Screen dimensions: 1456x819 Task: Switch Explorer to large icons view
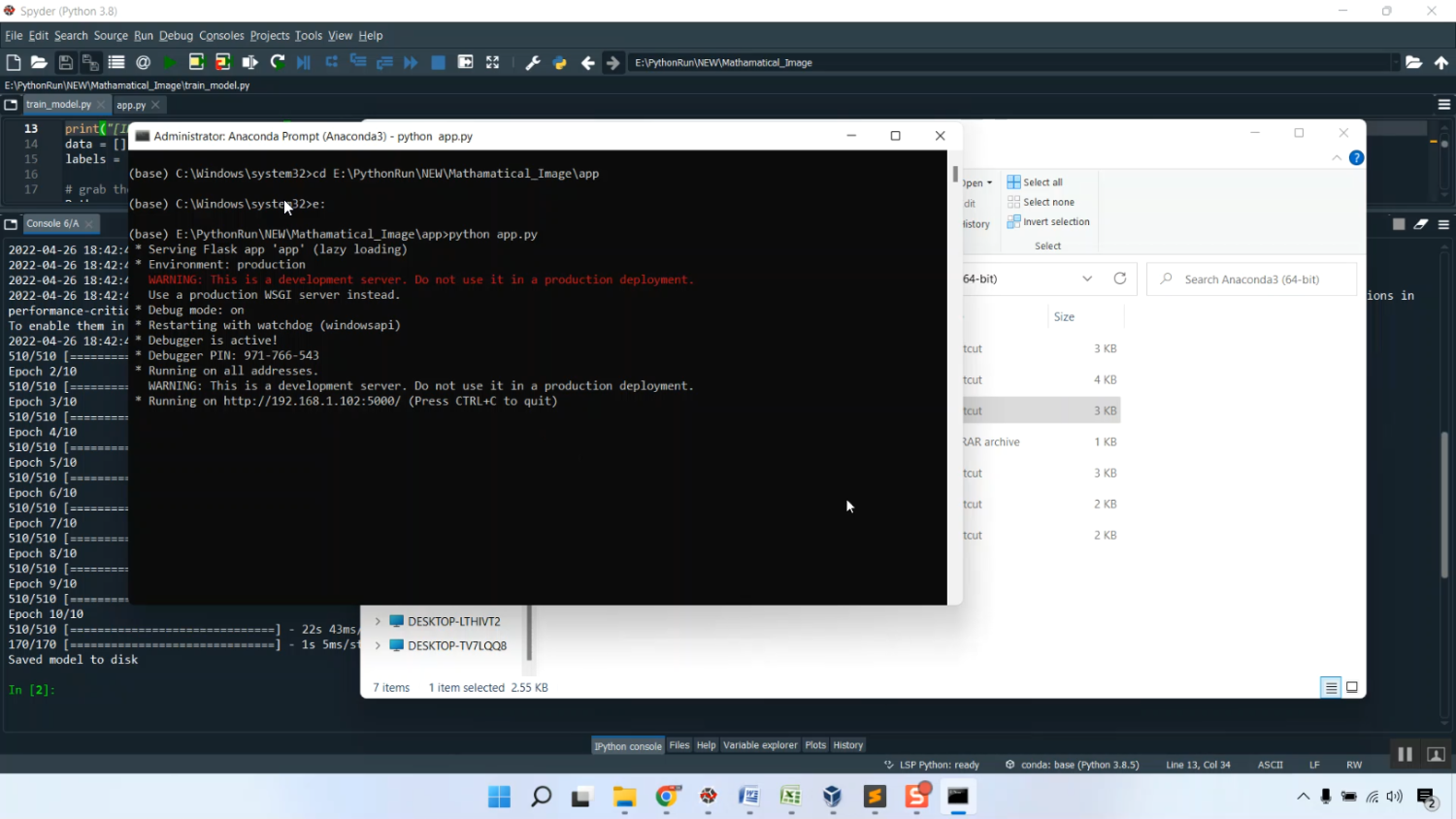1351,687
